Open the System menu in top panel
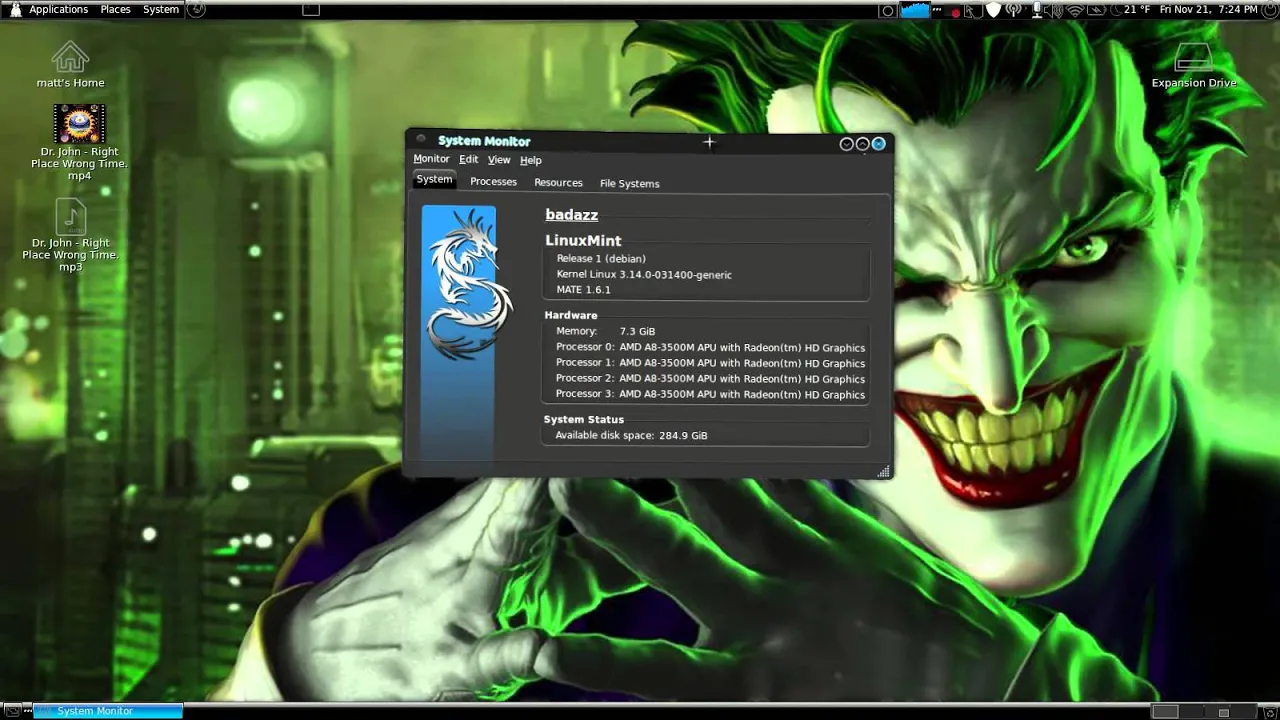 click(161, 9)
